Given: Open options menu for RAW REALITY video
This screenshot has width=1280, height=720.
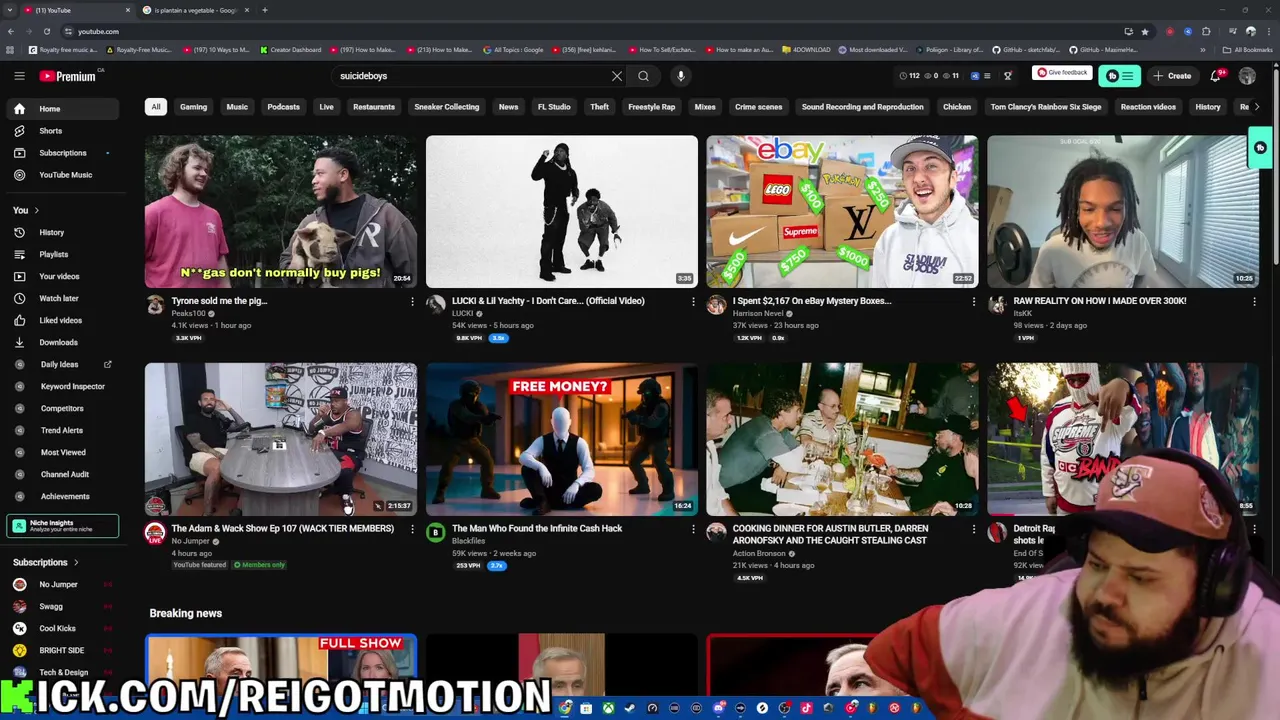Looking at the screenshot, I should 1255,301.
